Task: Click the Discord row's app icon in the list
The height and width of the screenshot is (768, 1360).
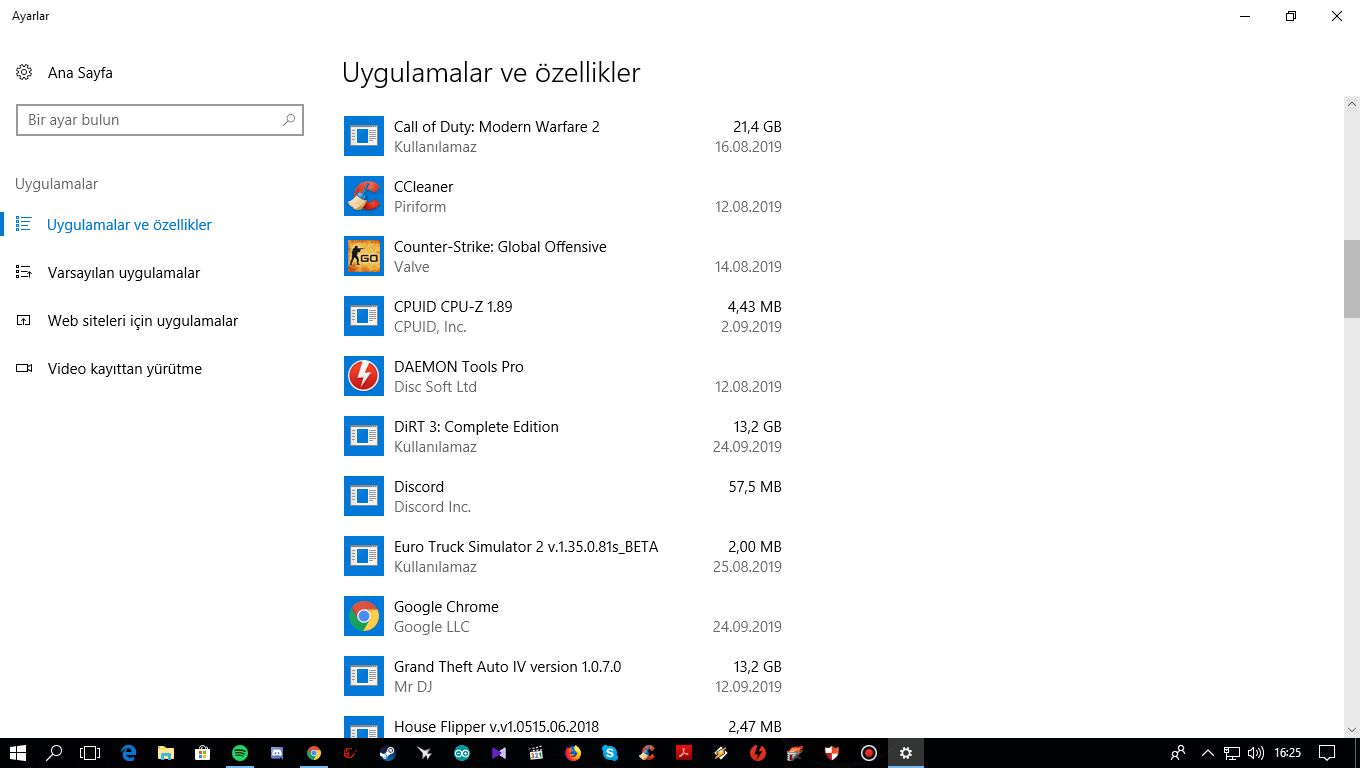Action: tap(364, 496)
